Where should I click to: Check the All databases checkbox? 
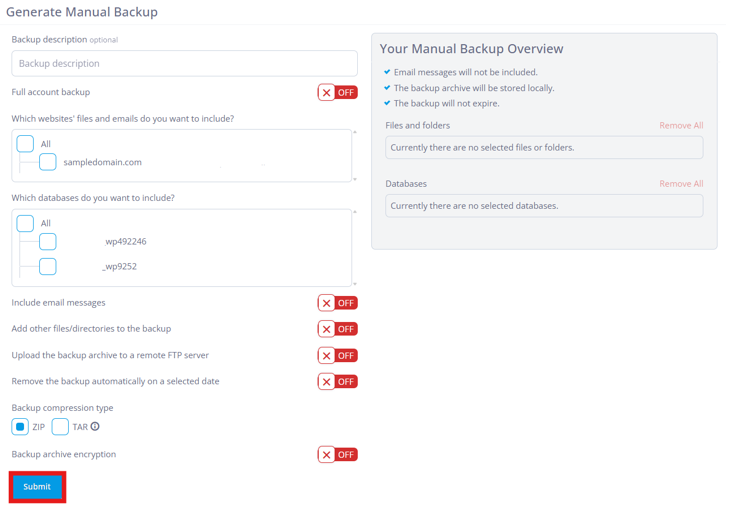[x=25, y=223]
